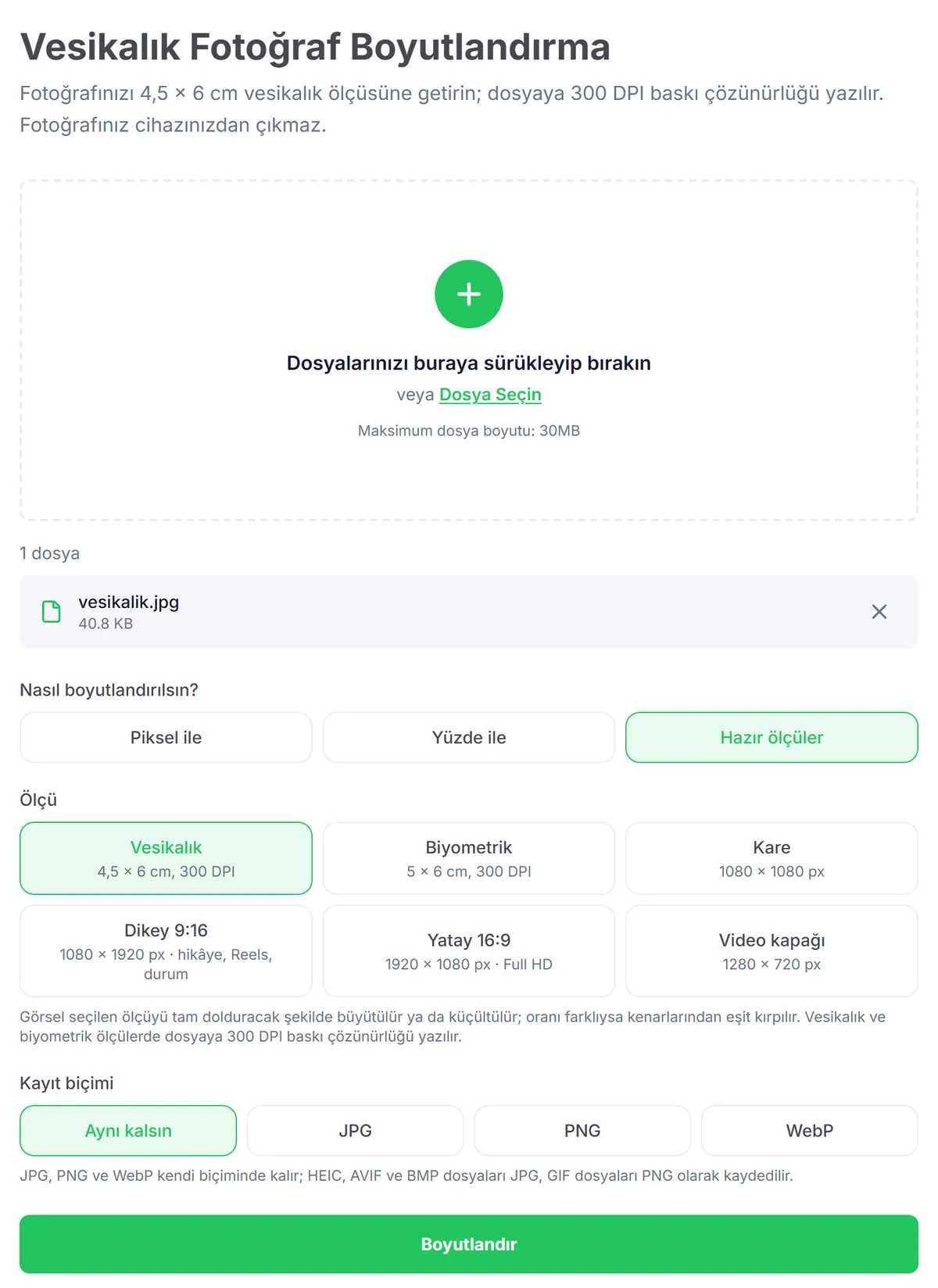
Task: Select the Biyometrik 5 × 6 cm preset
Action: (x=469, y=858)
